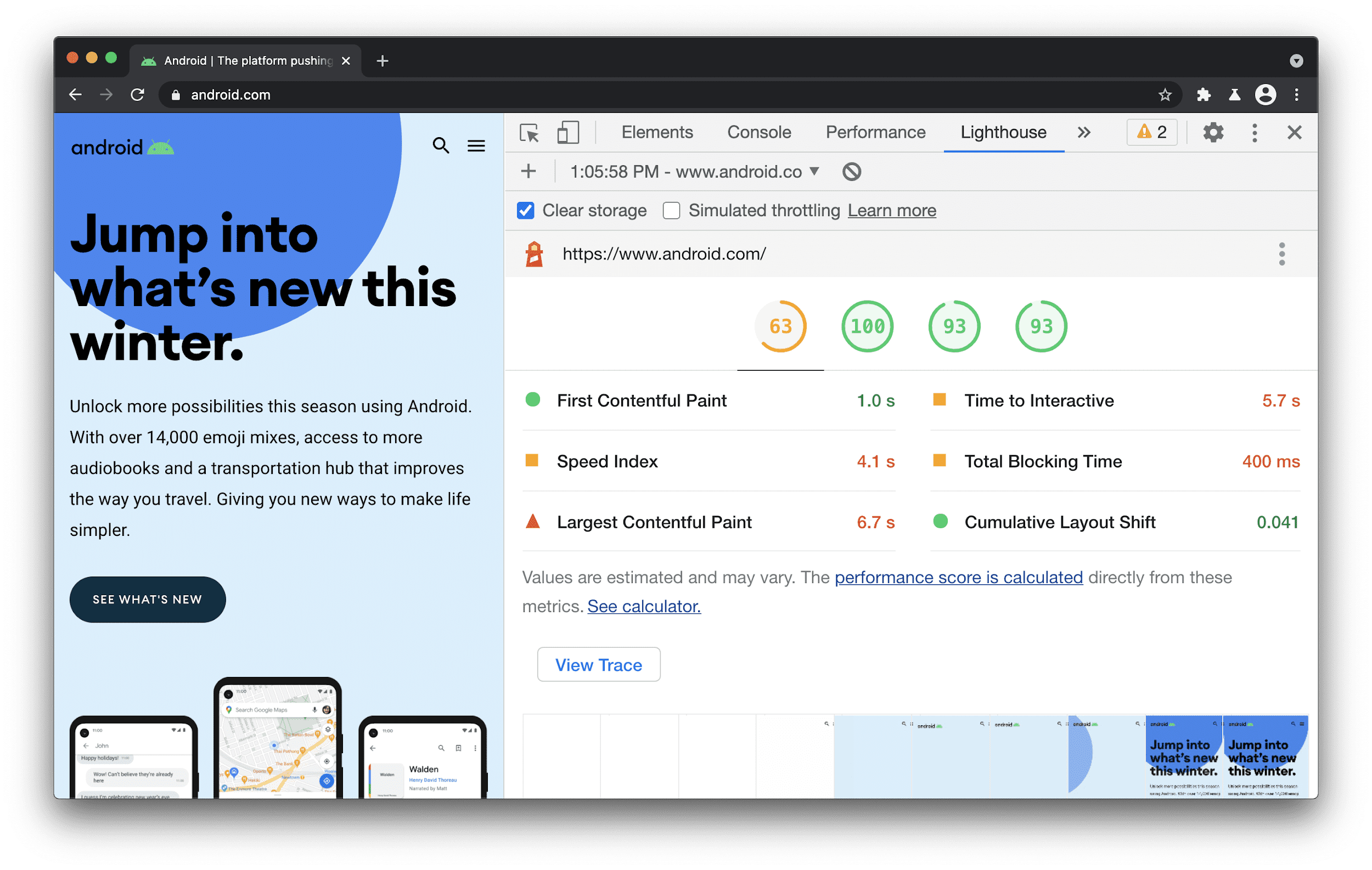Click the extensions puzzle icon in toolbar
Image resolution: width=1372 pixels, height=870 pixels.
(1201, 95)
